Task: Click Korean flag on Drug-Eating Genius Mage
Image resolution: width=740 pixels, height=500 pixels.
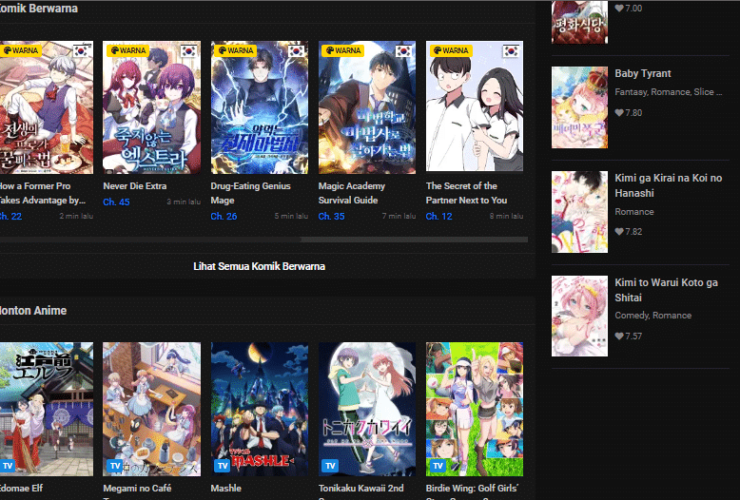Action: click(296, 51)
